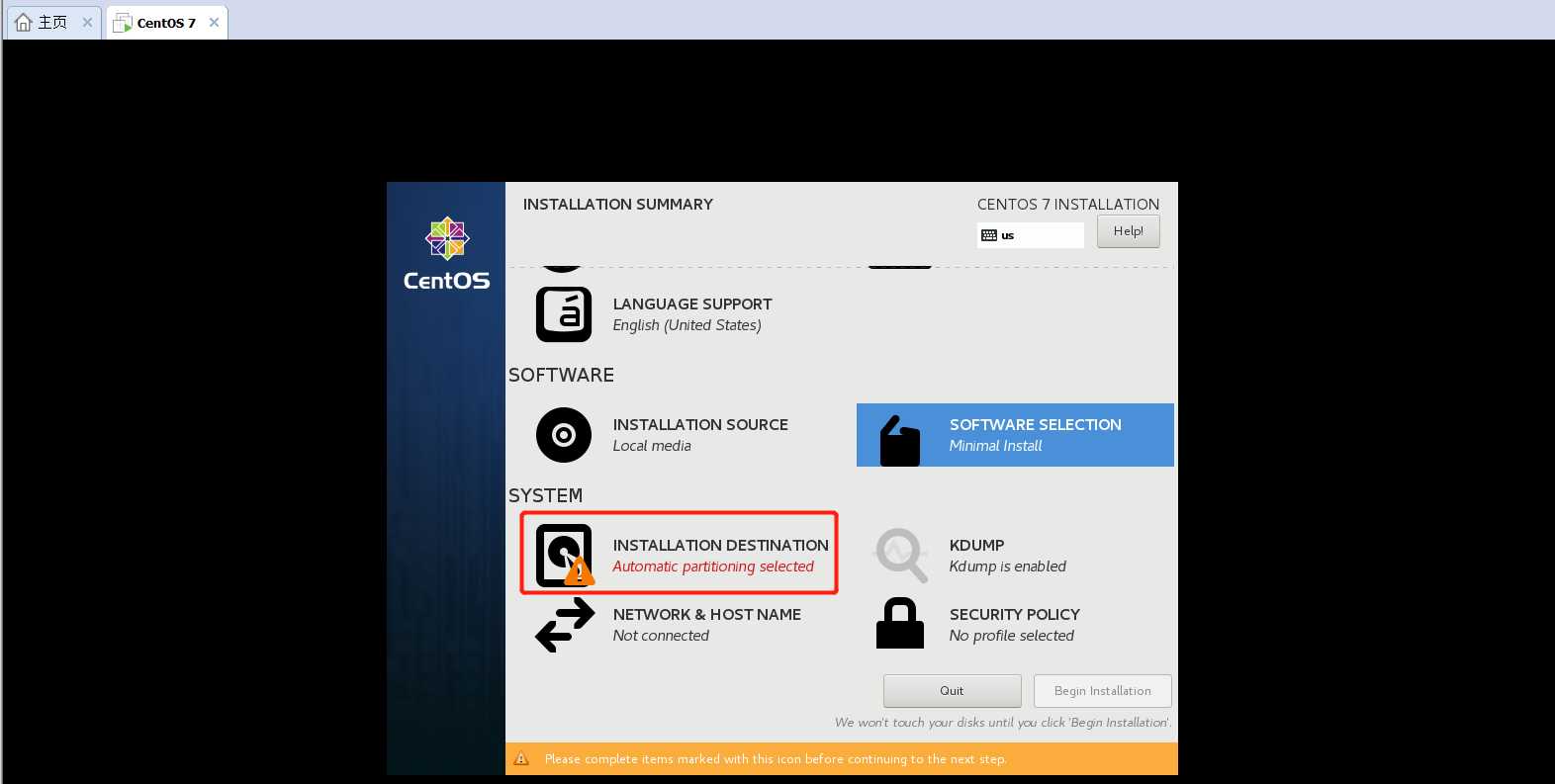Open SOFTWARE SELECTION spoke
The image size is (1555, 784).
tap(1015, 435)
